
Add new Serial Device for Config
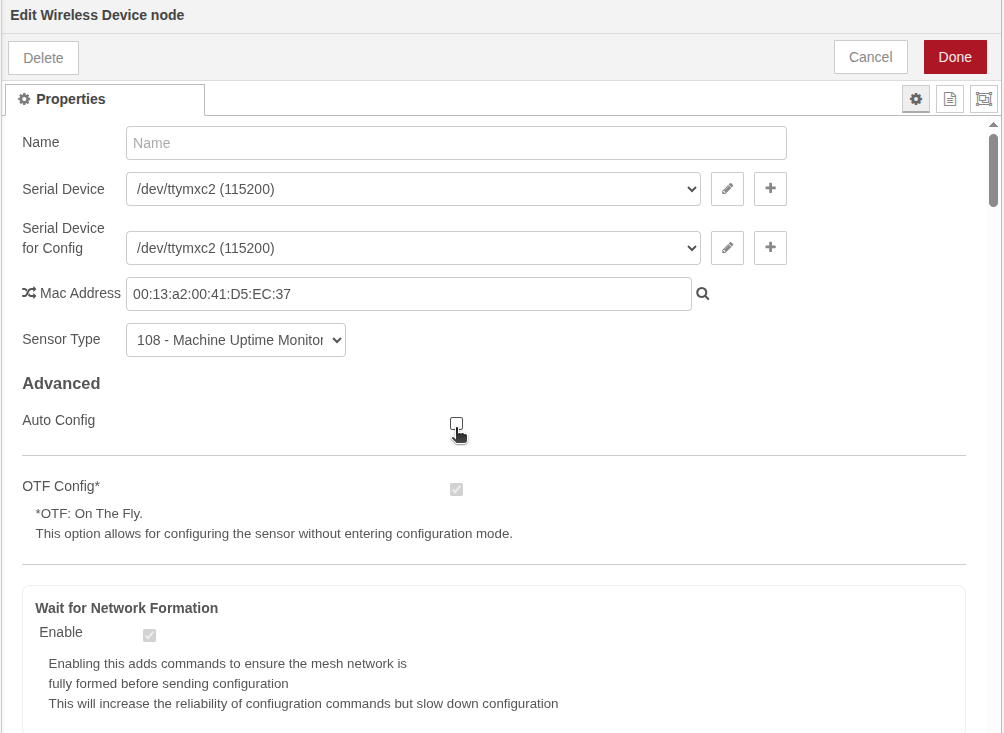770,248
